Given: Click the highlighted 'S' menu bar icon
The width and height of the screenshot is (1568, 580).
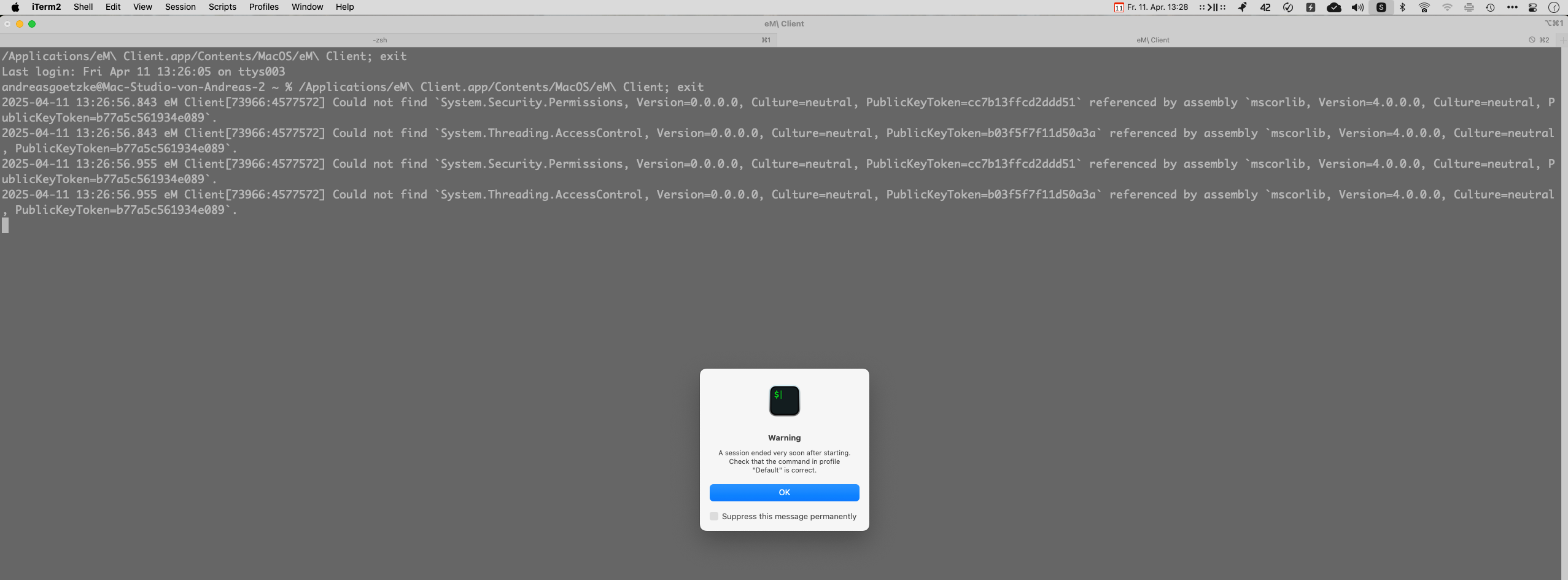Looking at the screenshot, I should click(1381, 7).
